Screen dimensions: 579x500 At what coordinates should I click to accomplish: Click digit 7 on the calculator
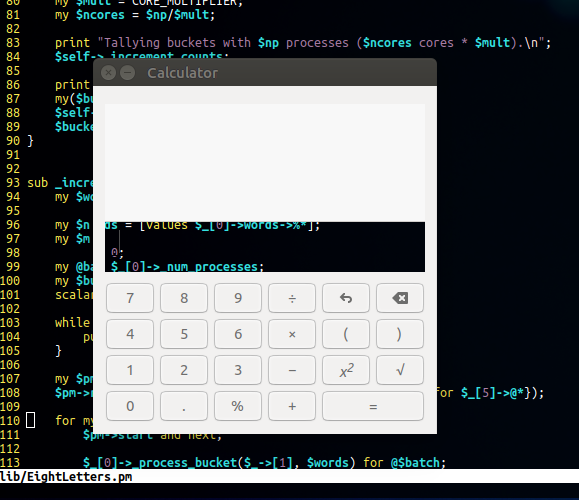(x=130, y=298)
